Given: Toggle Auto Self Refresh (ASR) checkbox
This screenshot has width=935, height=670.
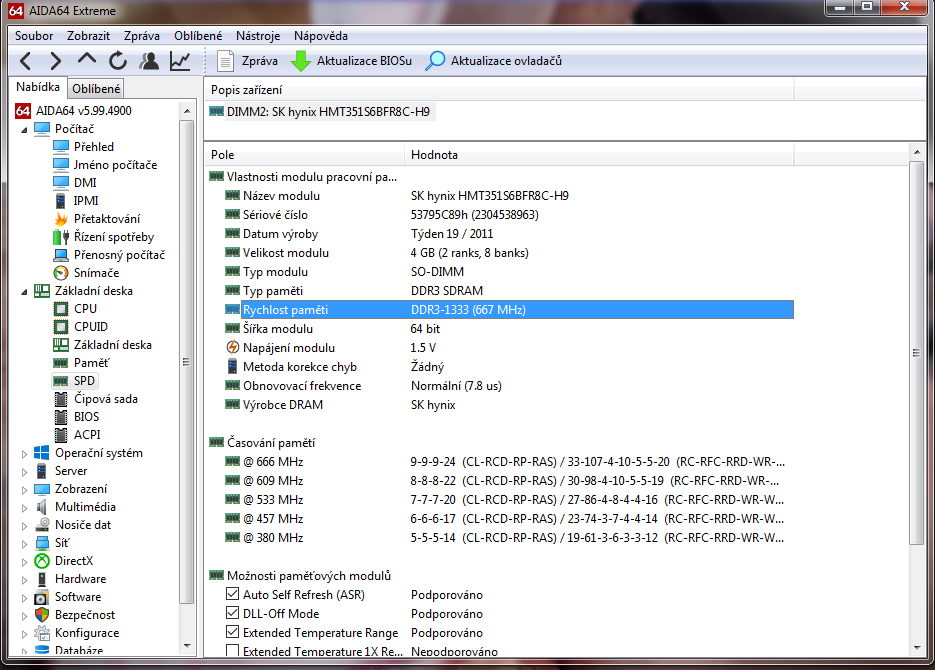Looking at the screenshot, I should [x=233, y=594].
